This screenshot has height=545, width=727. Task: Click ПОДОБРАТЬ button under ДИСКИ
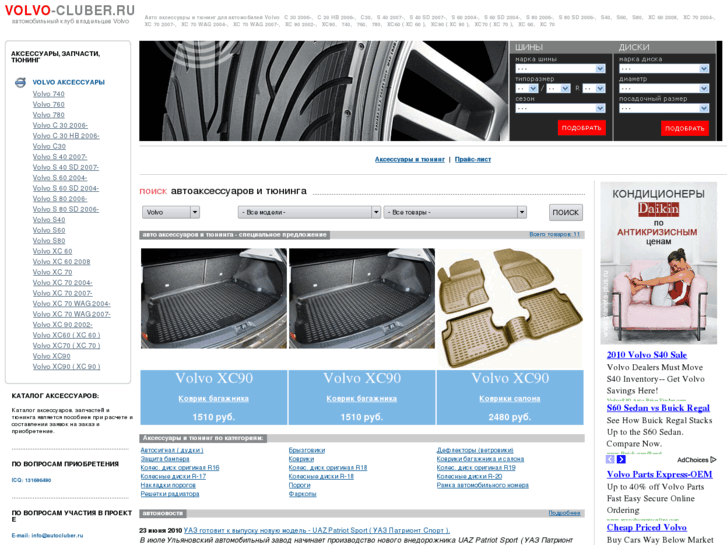click(685, 128)
